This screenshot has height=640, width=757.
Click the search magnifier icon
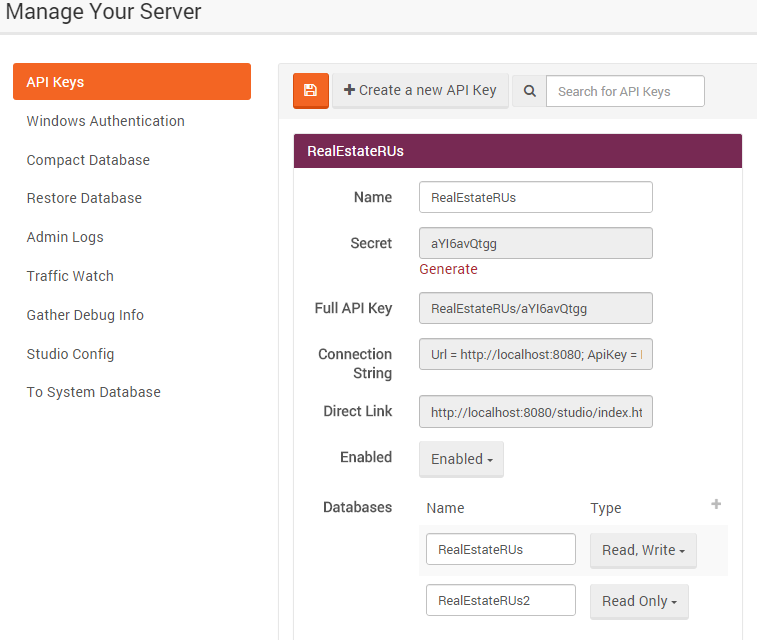[x=529, y=91]
